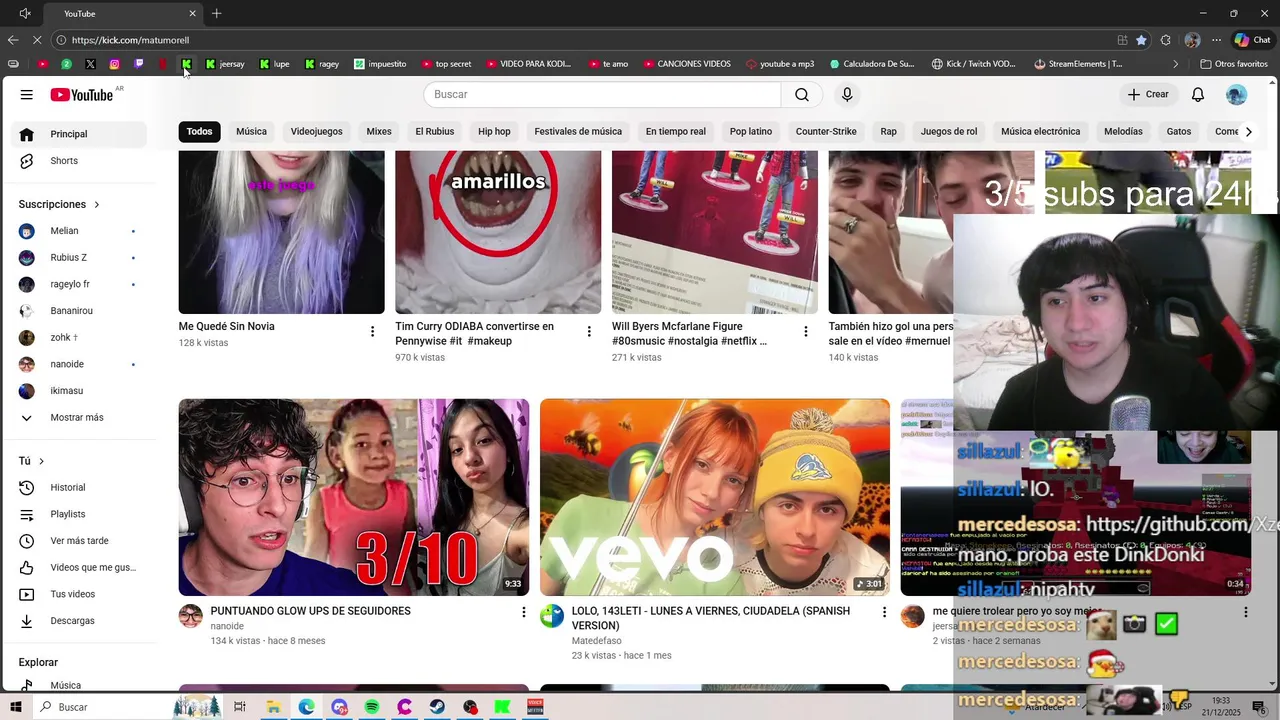Open Spotify from the taskbar
The height and width of the screenshot is (720, 1280).
tap(372, 707)
